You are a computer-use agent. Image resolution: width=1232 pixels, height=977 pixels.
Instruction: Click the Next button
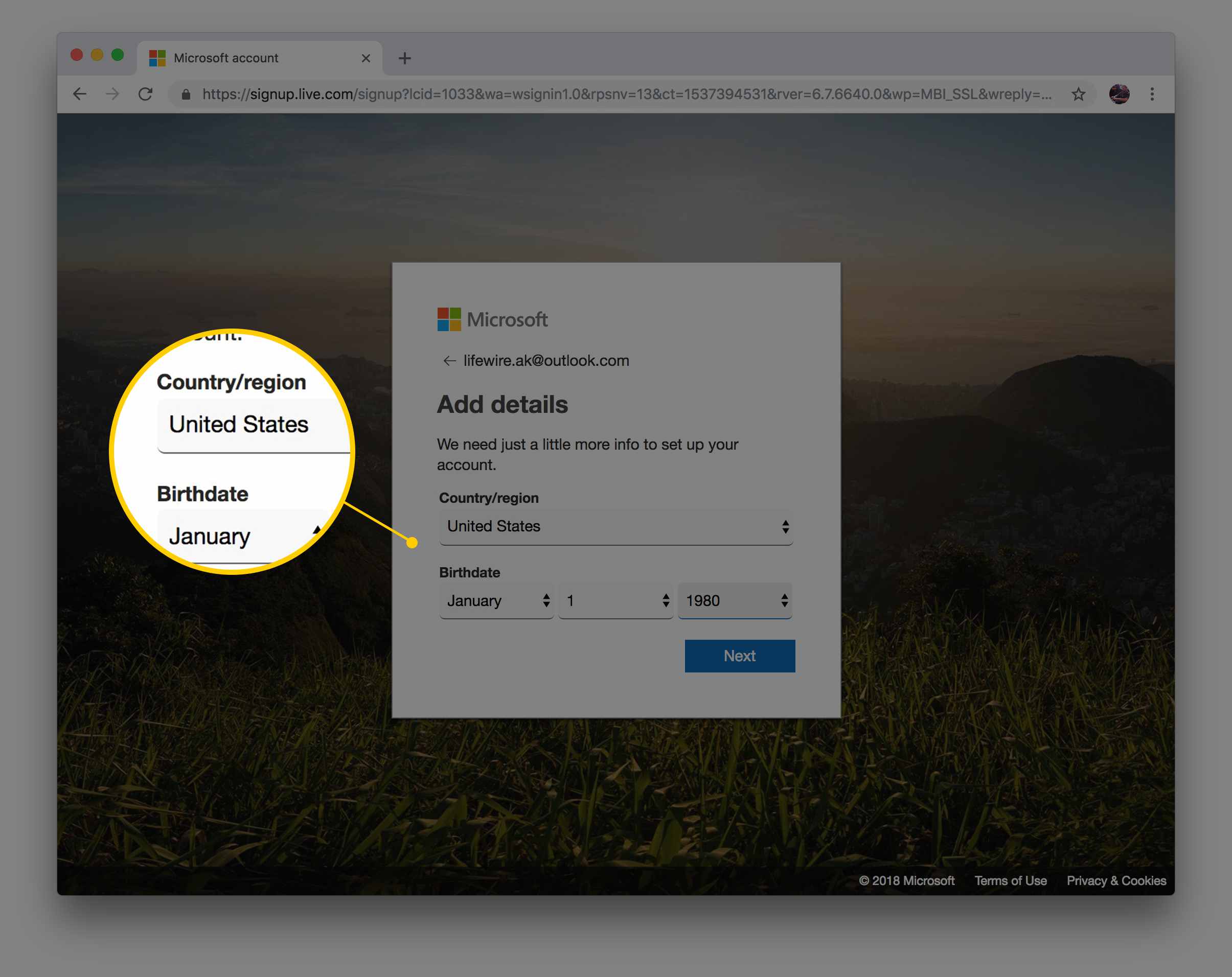click(x=739, y=656)
